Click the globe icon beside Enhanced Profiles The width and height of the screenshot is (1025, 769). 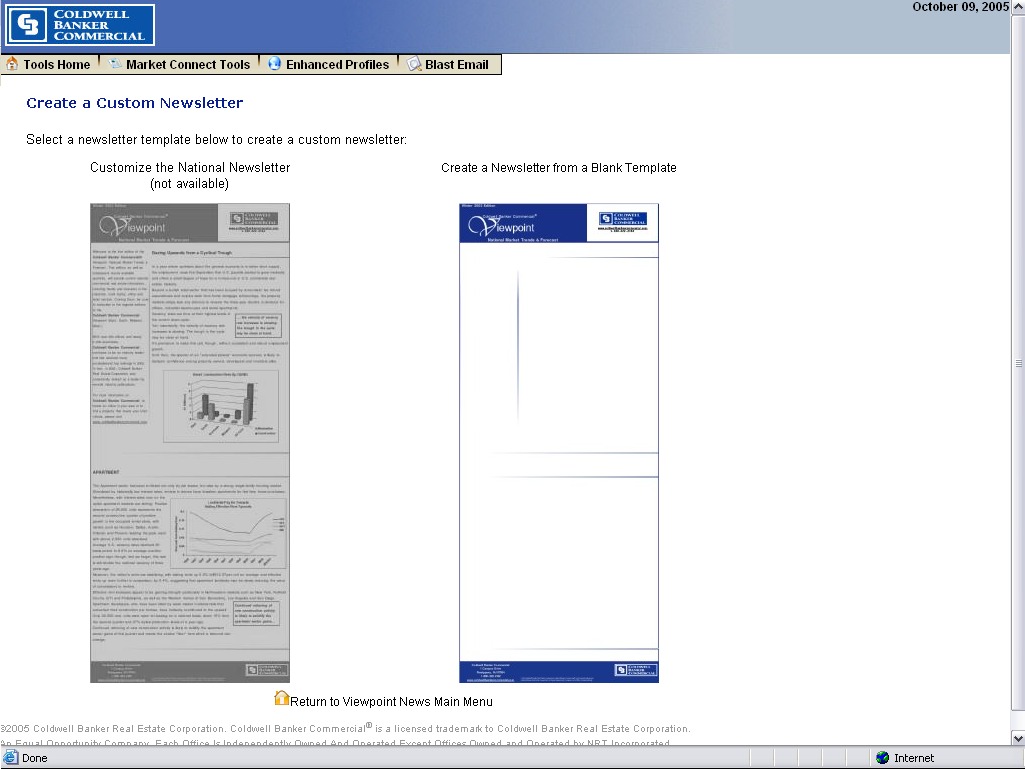coord(275,64)
